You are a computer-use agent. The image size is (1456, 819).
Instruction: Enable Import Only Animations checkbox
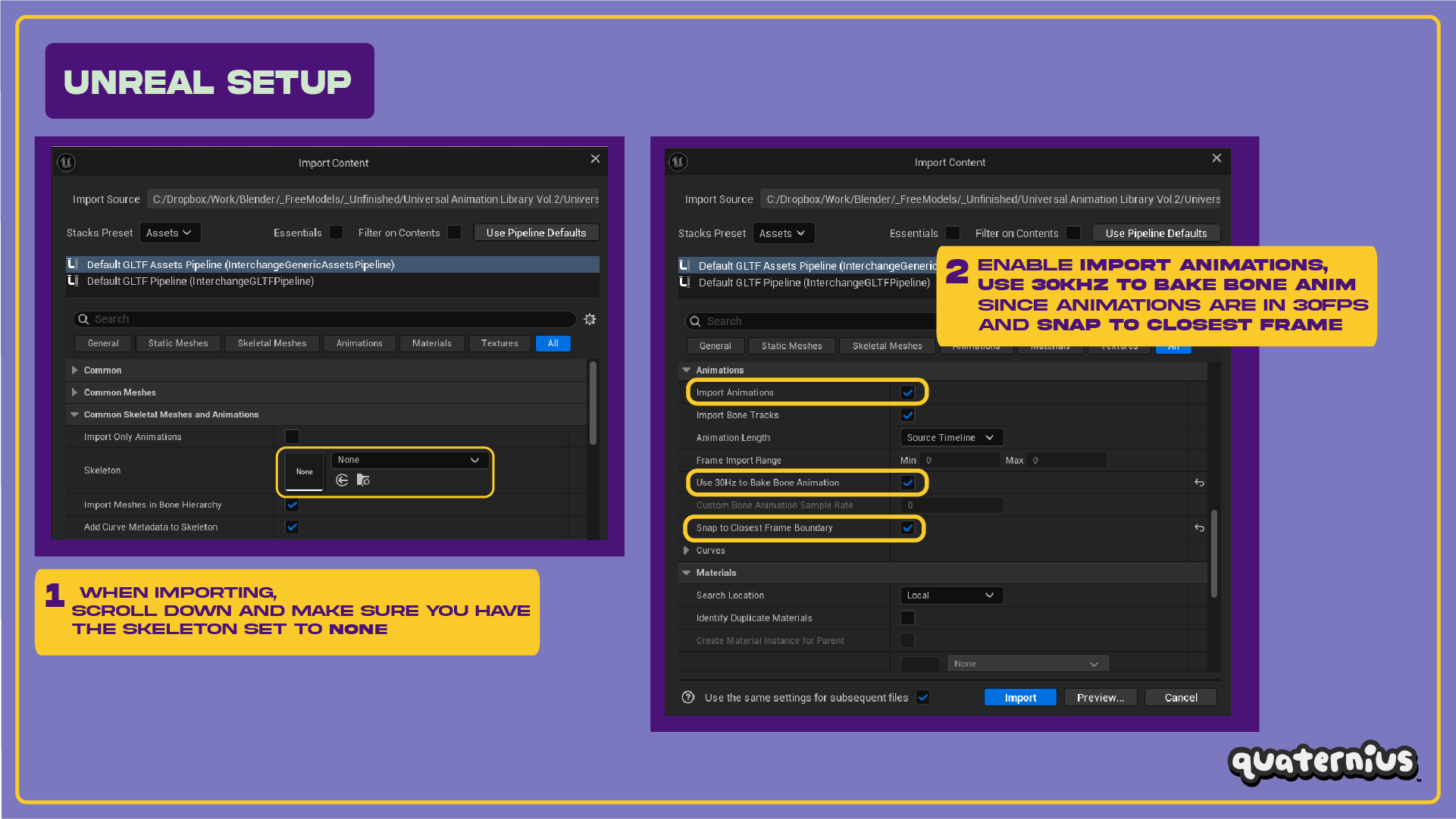(292, 436)
